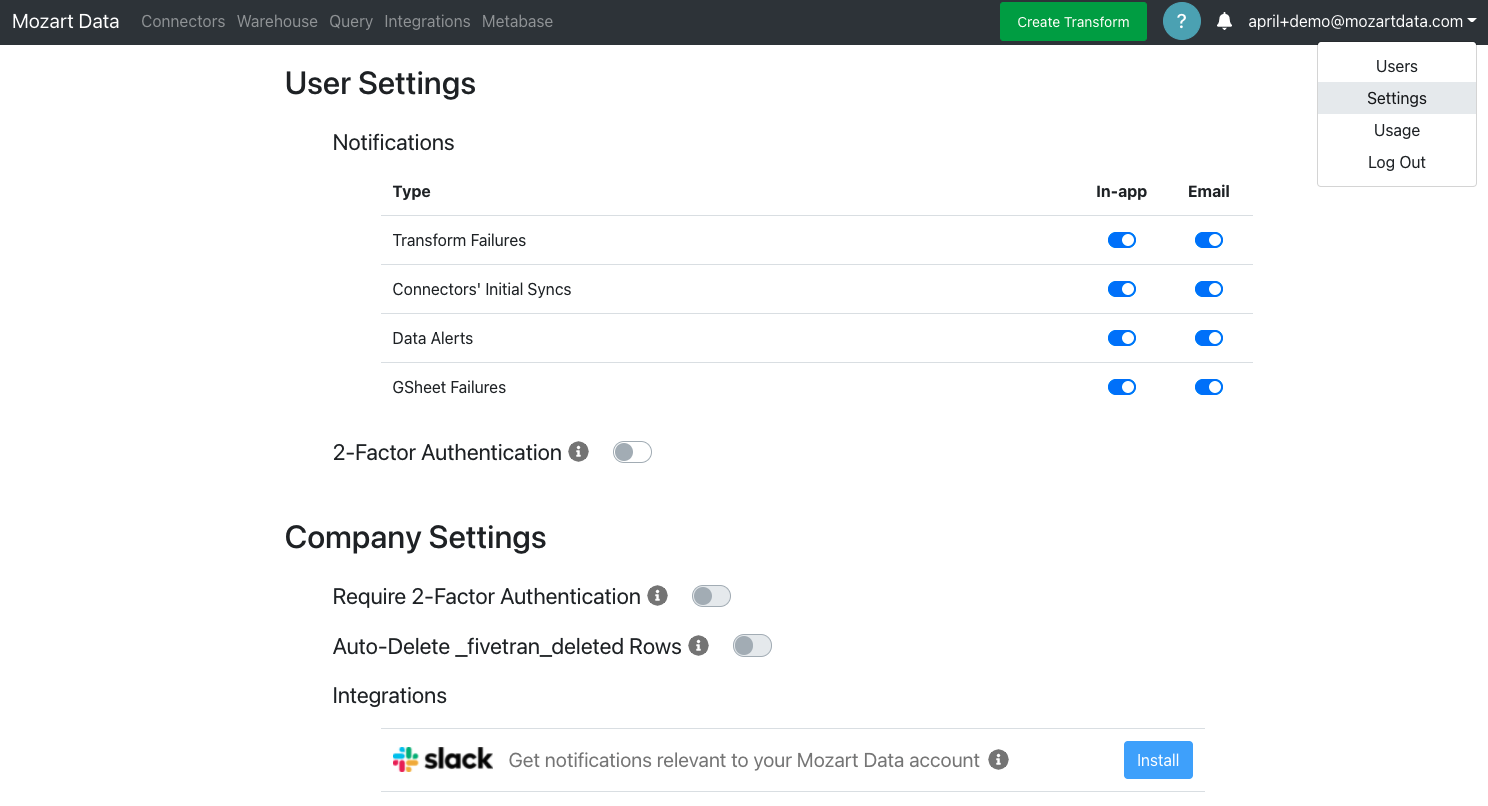Switch off GSheet Failures In-app notification

click(1122, 387)
